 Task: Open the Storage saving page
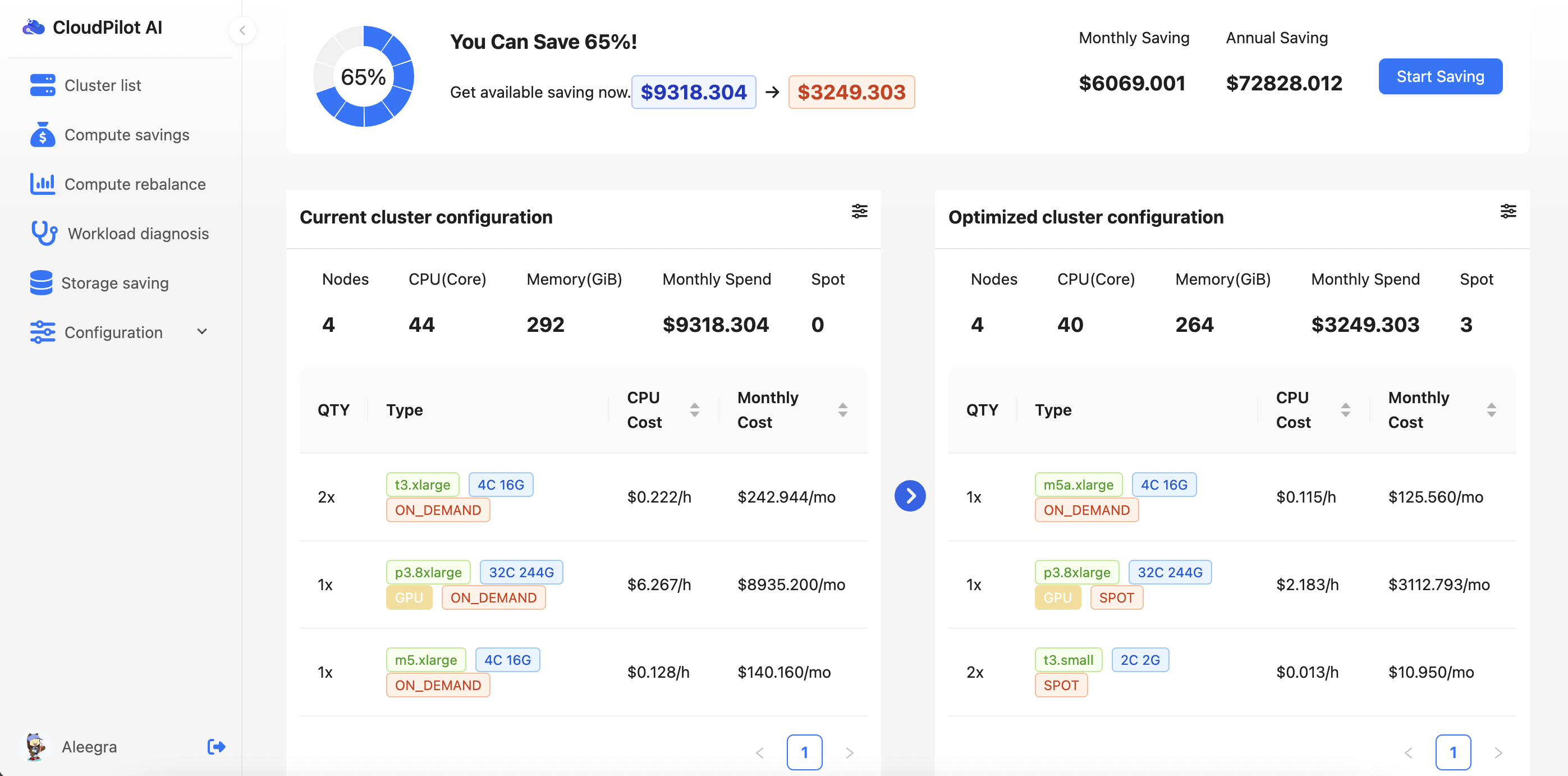point(114,282)
